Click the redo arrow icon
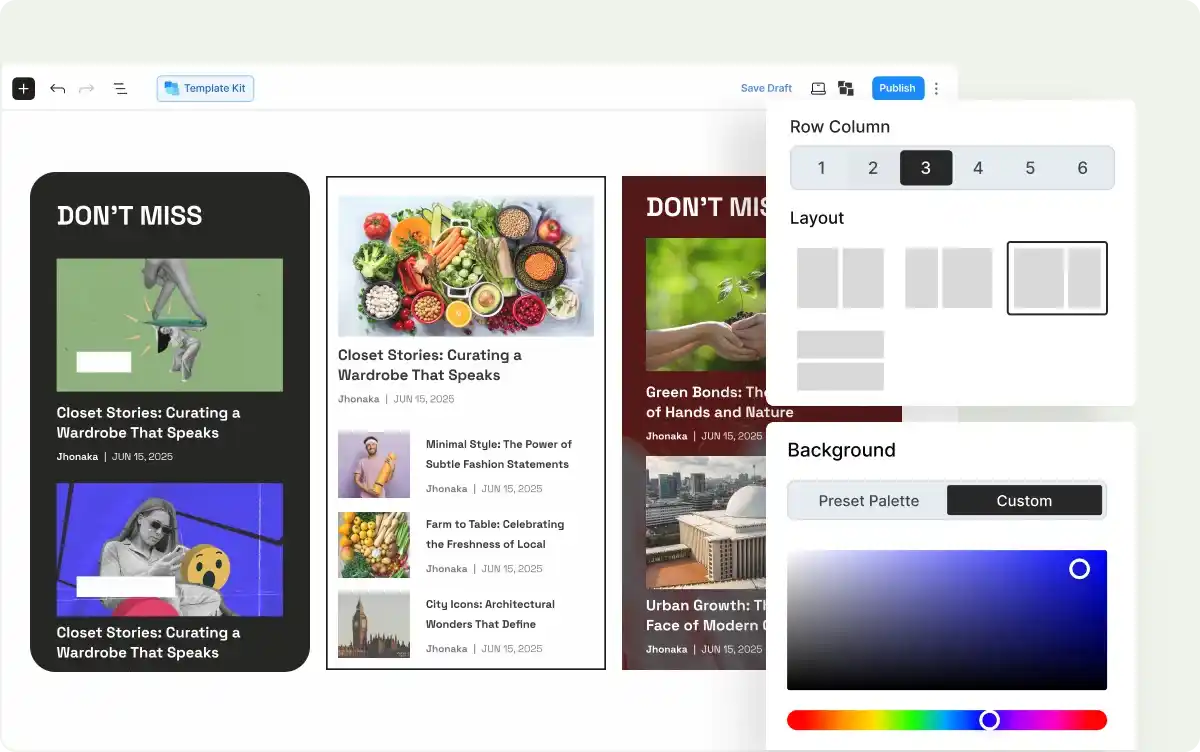This screenshot has width=1200, height=752. click(87, 89)
